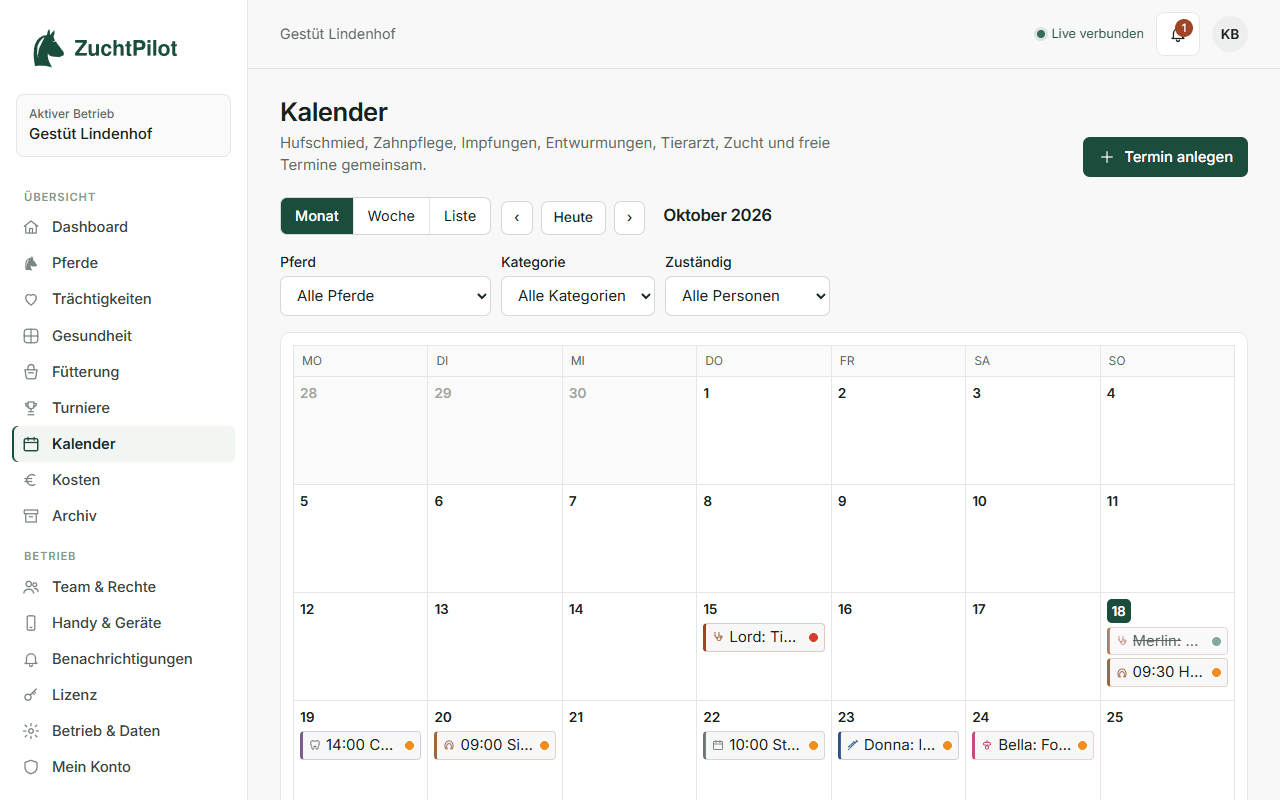
Task: Click the Team & Rechte people icon
Action: 31,587
